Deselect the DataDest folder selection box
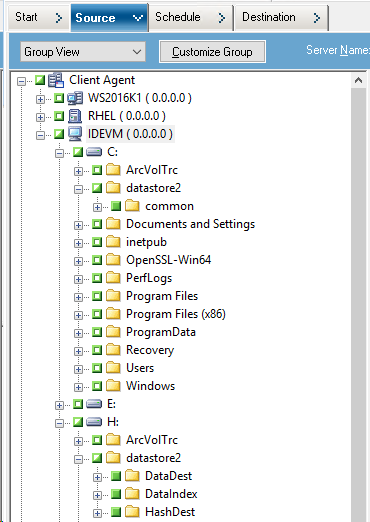Viewport: 370px width, 522px height. point(116,476)
